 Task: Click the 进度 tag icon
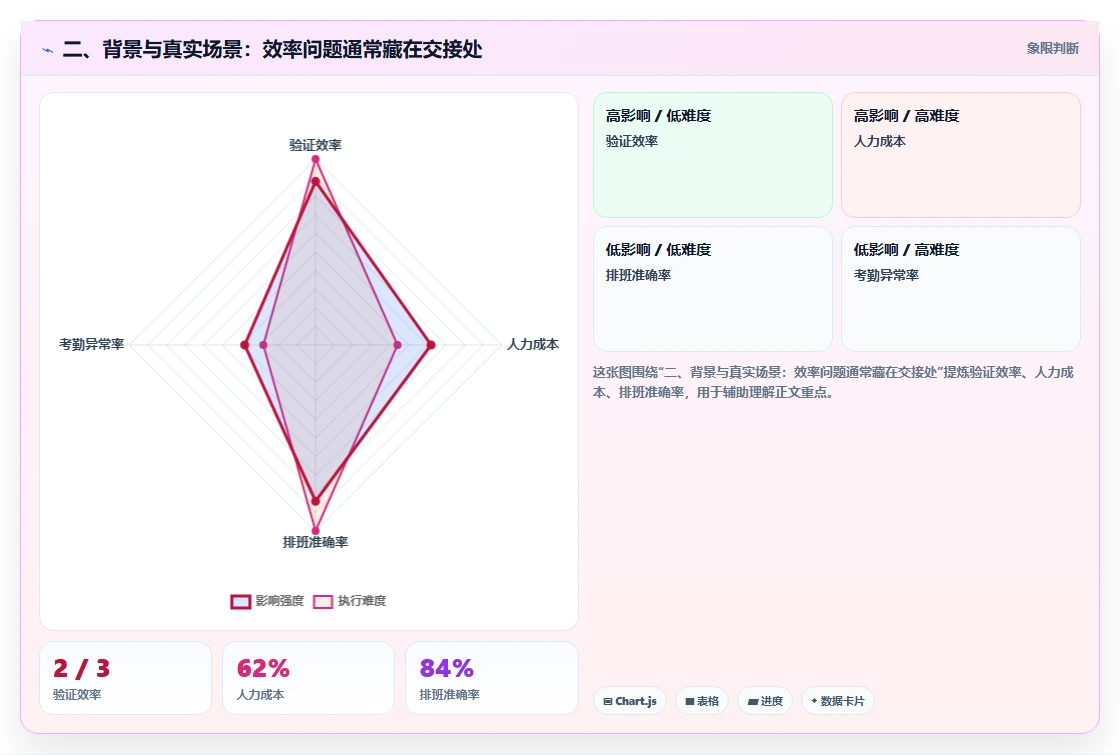pyautogui.click(x=753, y=701)
